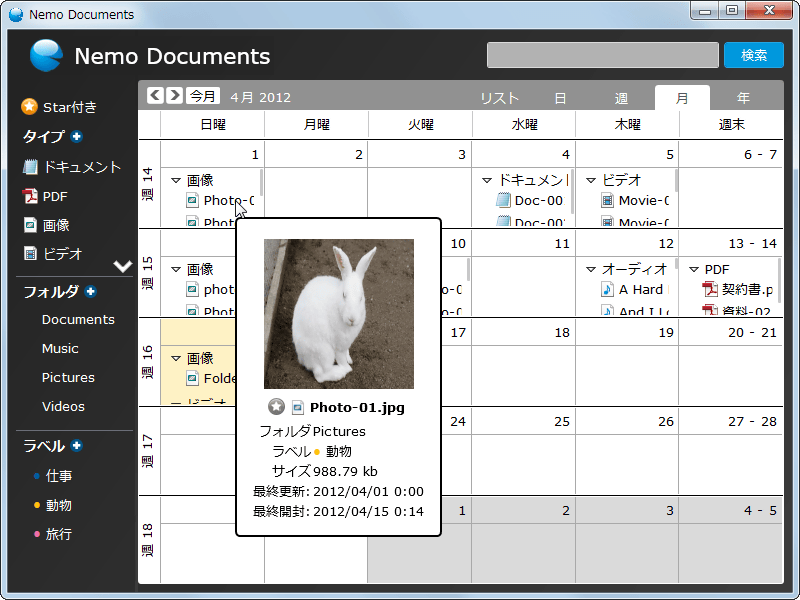The image size is (800, 600).
Task: Filter by ドキュメント type in sidebar
Action: [71, 167]
